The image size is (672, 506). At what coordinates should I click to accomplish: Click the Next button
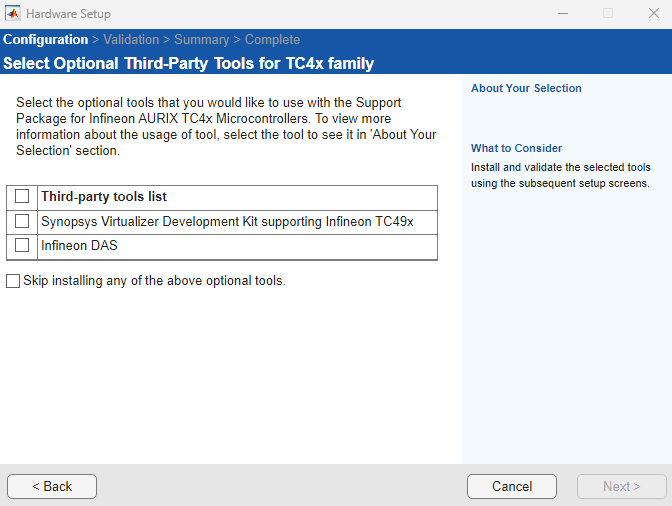tap(621, 486)
